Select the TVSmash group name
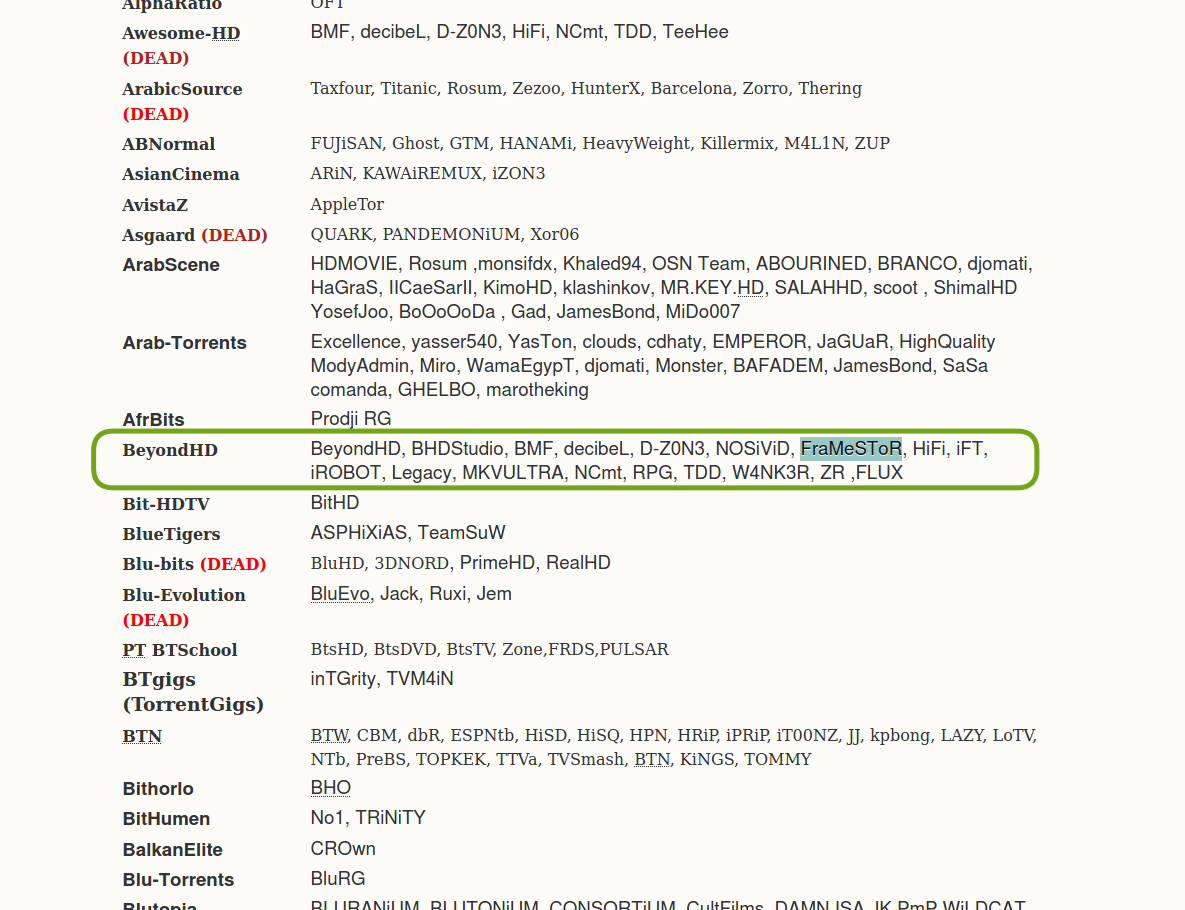The image size is (1185, 910). point(586,760)
